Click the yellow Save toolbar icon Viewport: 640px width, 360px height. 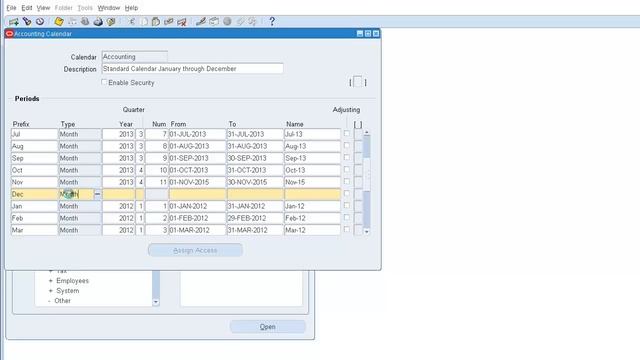(x=59, y=22)
